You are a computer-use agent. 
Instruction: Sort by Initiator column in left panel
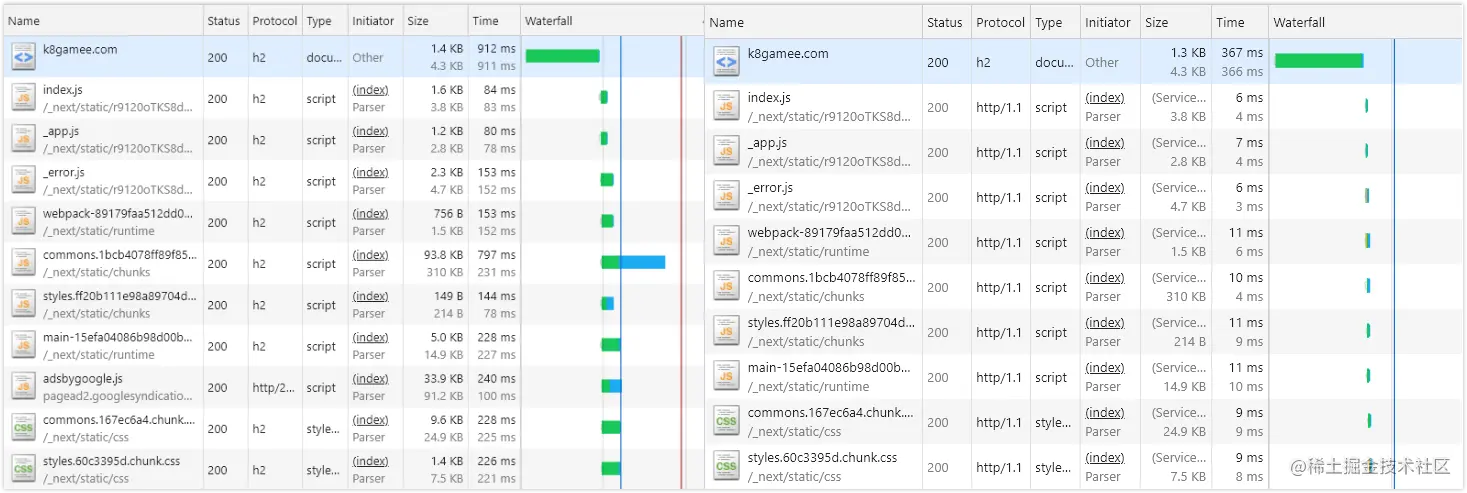point(373,21)
